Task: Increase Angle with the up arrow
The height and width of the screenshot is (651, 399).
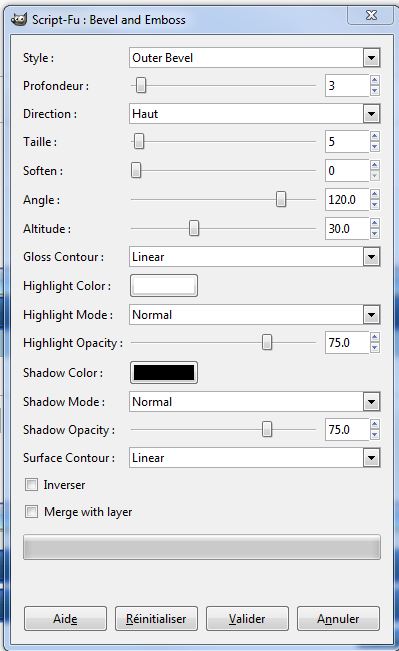Action: pos(375,195)
